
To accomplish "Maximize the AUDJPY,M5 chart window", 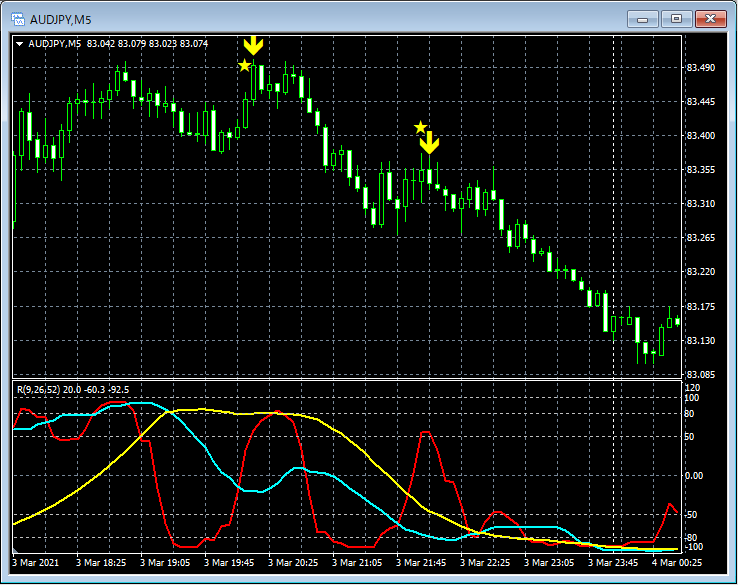I will coord(676,19).
